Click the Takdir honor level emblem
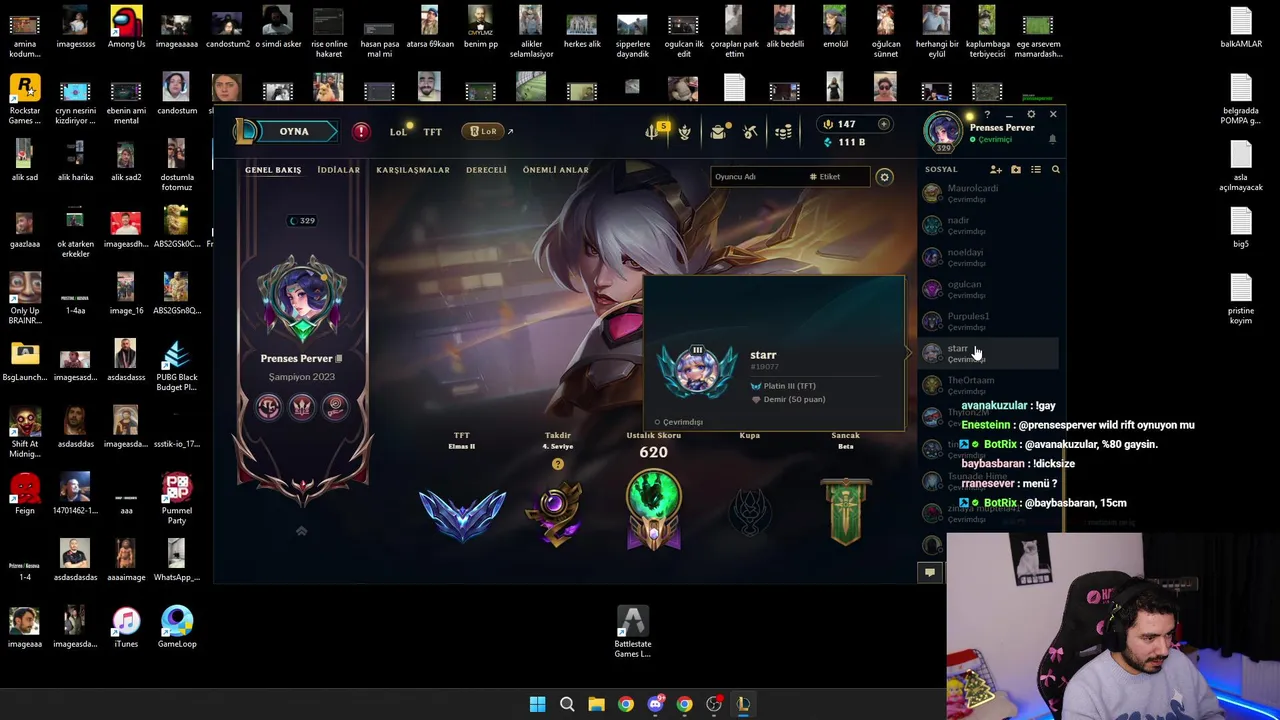 click(557, 514)
